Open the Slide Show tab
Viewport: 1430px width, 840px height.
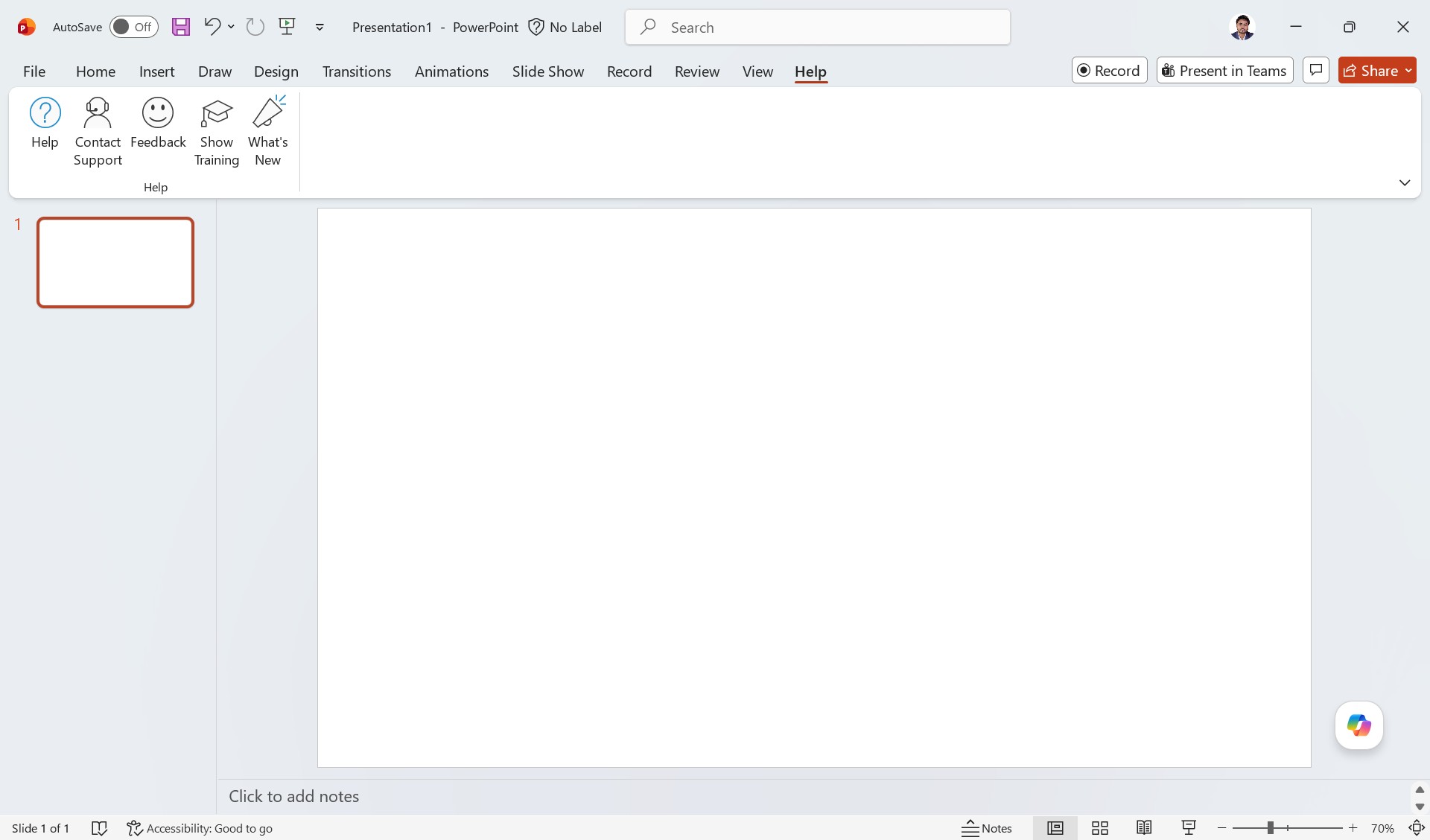548,71
